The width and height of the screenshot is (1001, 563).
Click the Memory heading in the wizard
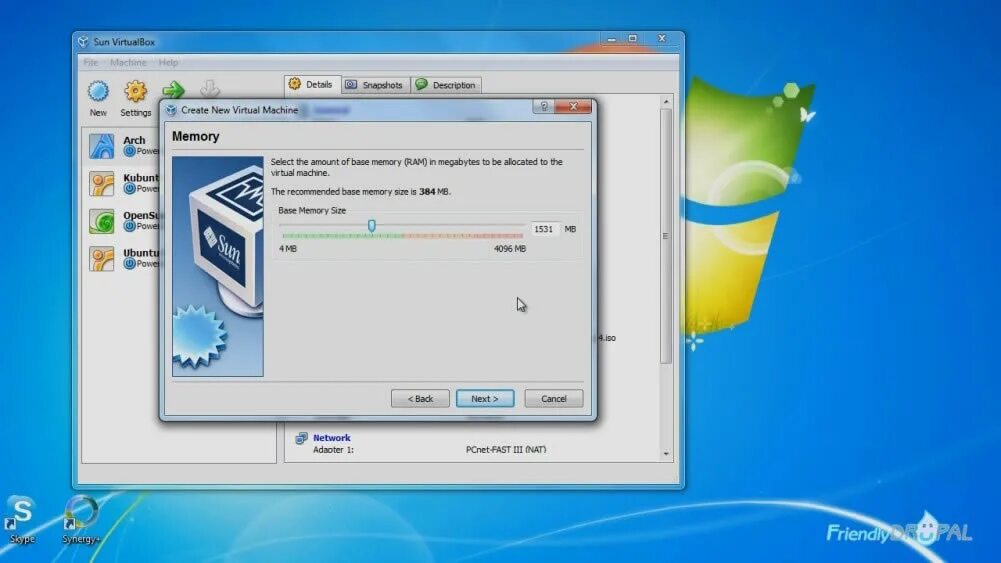coord(195,137)
